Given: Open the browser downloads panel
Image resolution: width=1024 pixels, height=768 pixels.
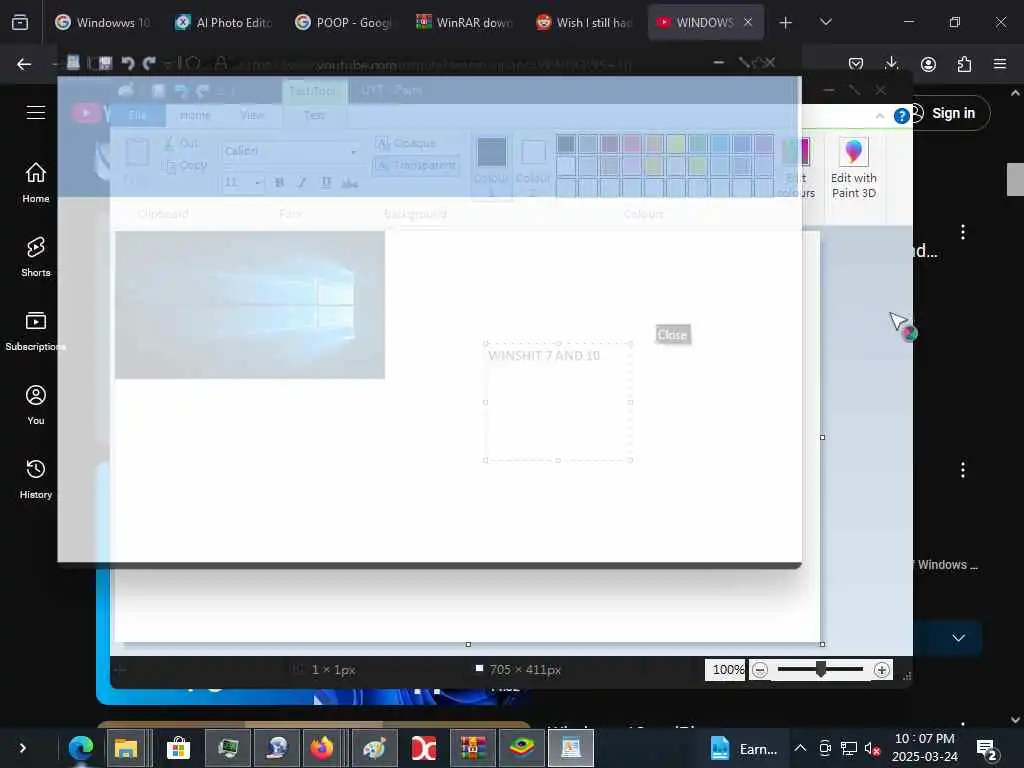Looking at the screenshot, I should pyautogui.click(x=891, y=64).
